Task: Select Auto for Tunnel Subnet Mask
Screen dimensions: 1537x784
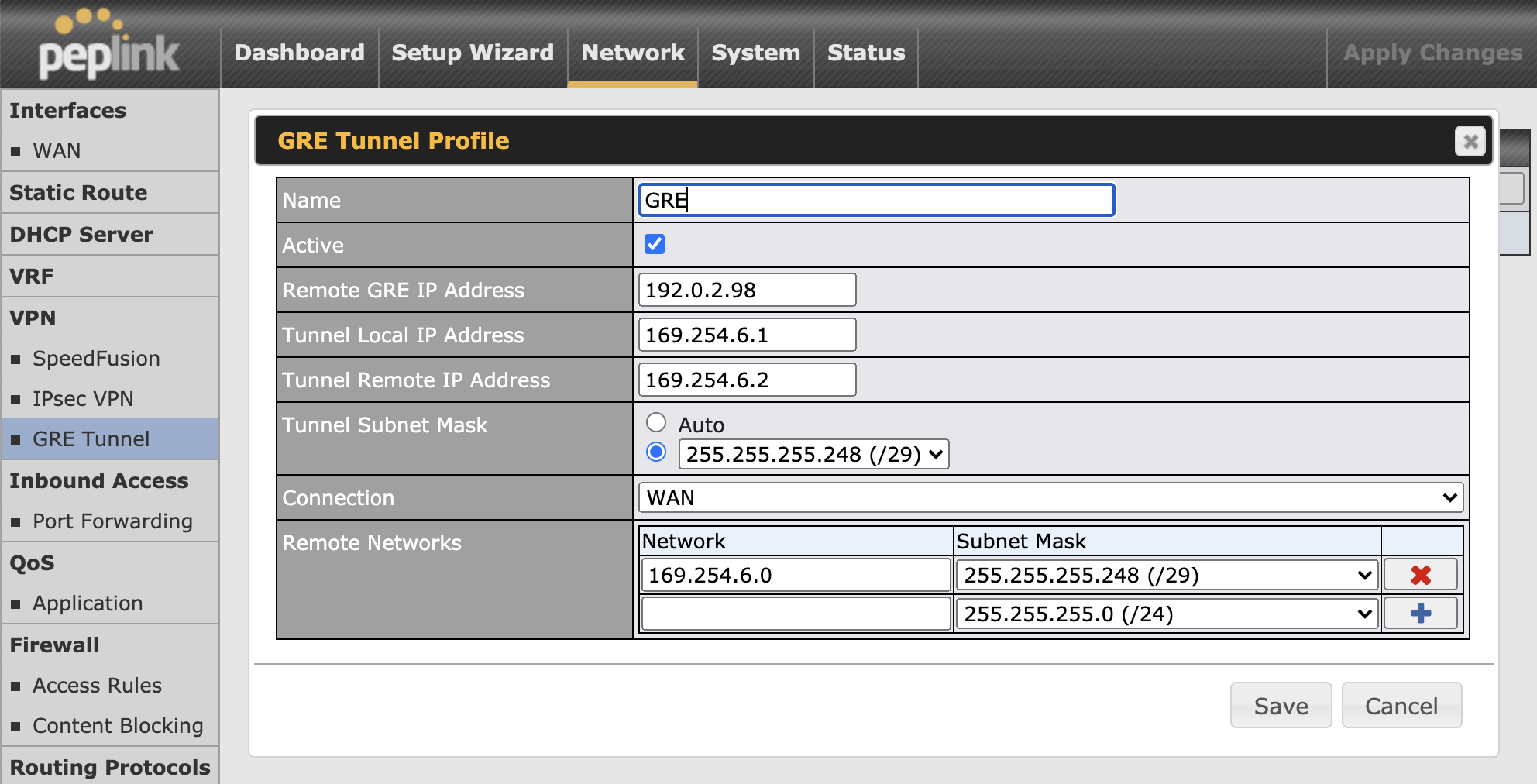Action: coord(655,423)
